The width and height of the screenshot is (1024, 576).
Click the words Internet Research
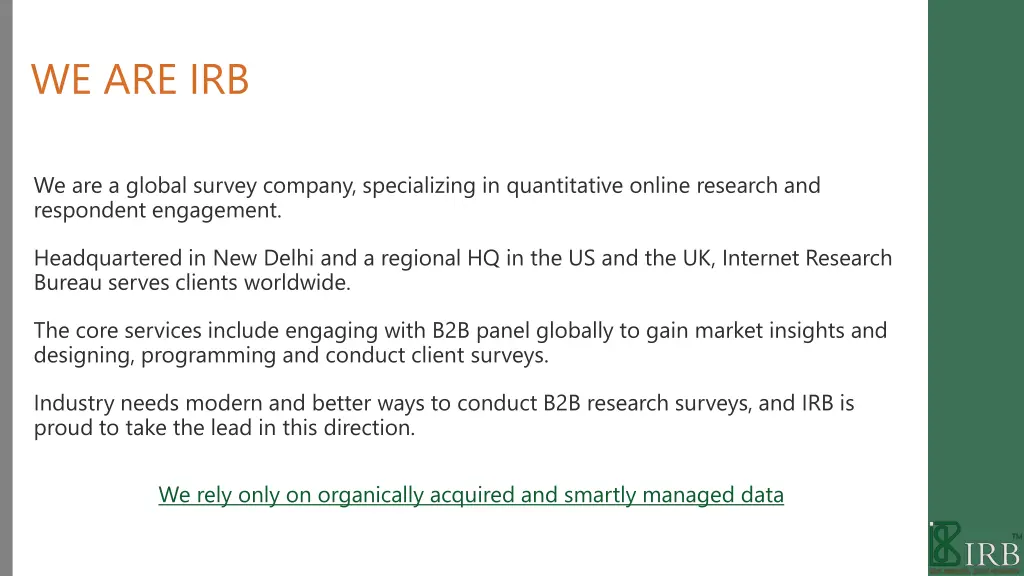click(807, 258)
